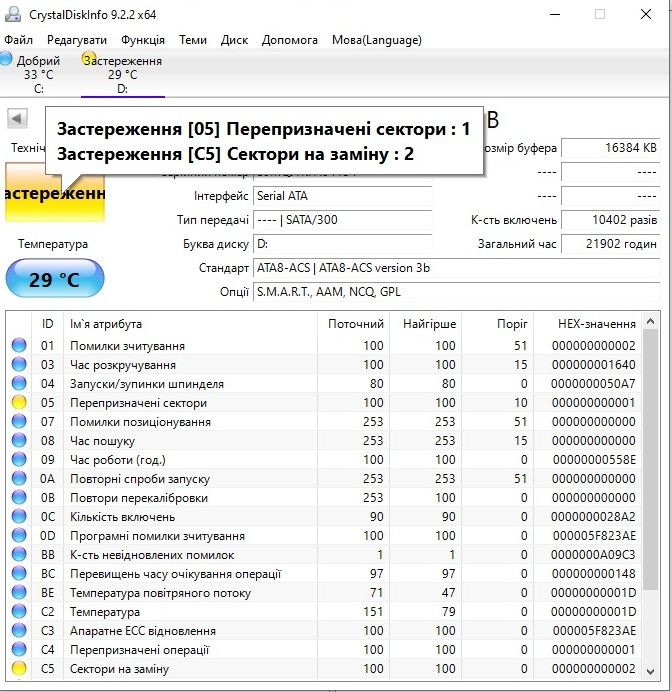Click the yellow Застереження health status button
Viewport: 672px width, 692px height.
pos(55,193)
